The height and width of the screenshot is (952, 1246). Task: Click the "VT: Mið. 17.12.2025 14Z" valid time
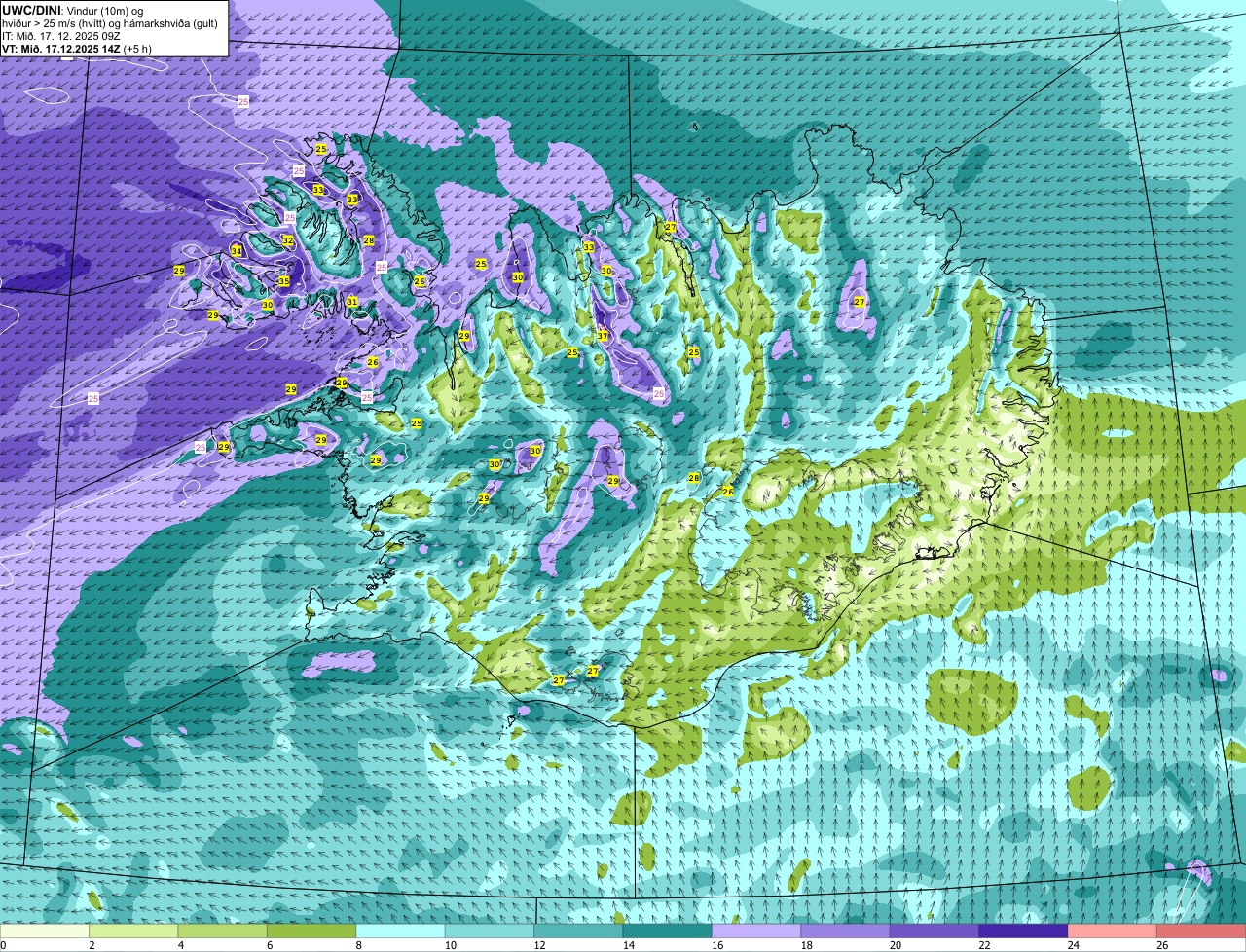[x=62, y=48]
